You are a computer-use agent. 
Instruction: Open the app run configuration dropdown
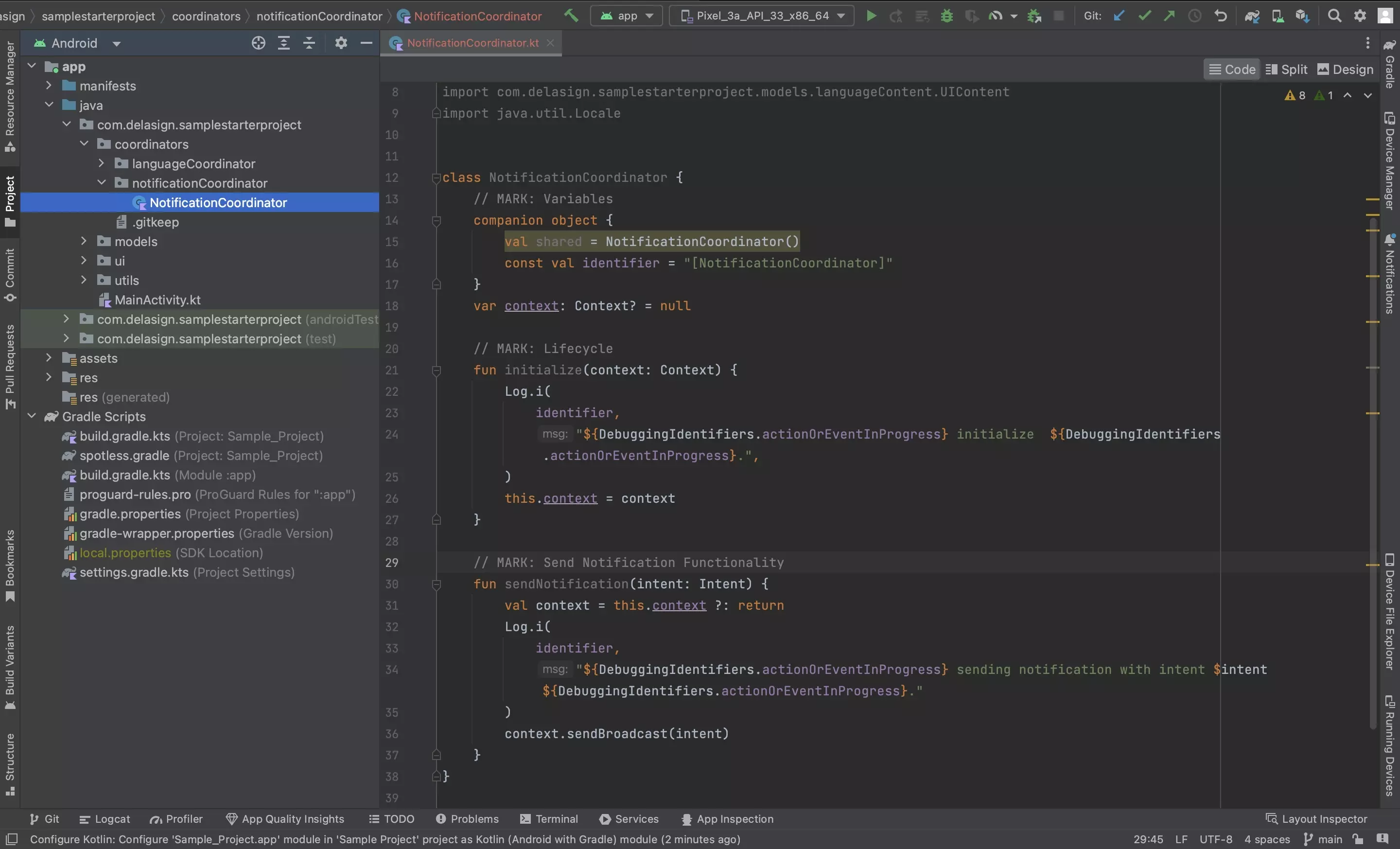pos(627,16)
